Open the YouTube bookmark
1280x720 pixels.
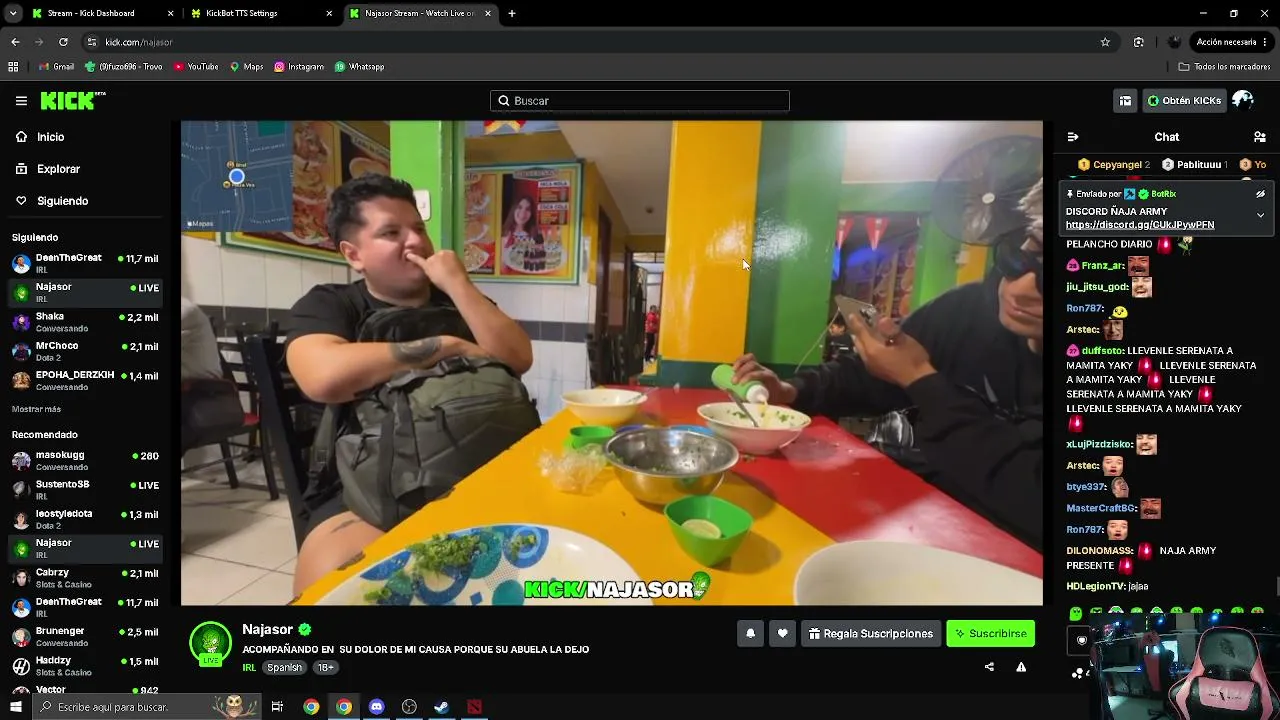click(196, 67)
